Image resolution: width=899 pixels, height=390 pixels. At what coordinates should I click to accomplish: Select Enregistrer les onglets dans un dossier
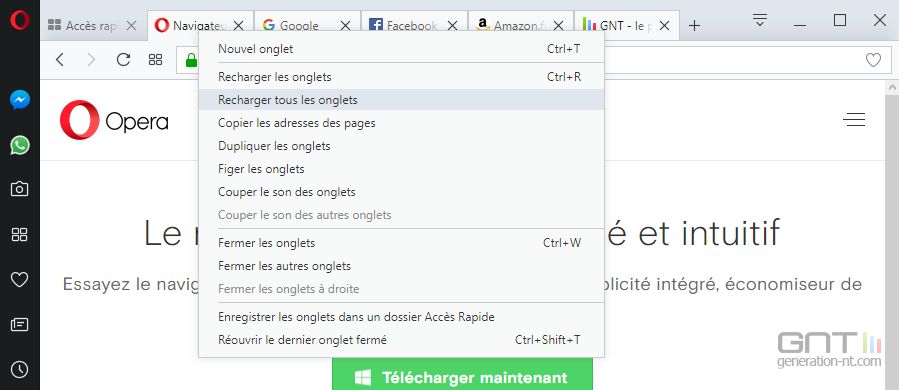click(401, 317)
